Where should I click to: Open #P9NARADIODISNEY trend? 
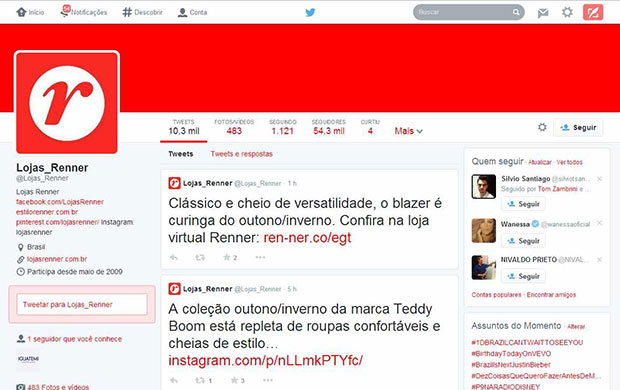pos(505,386)
